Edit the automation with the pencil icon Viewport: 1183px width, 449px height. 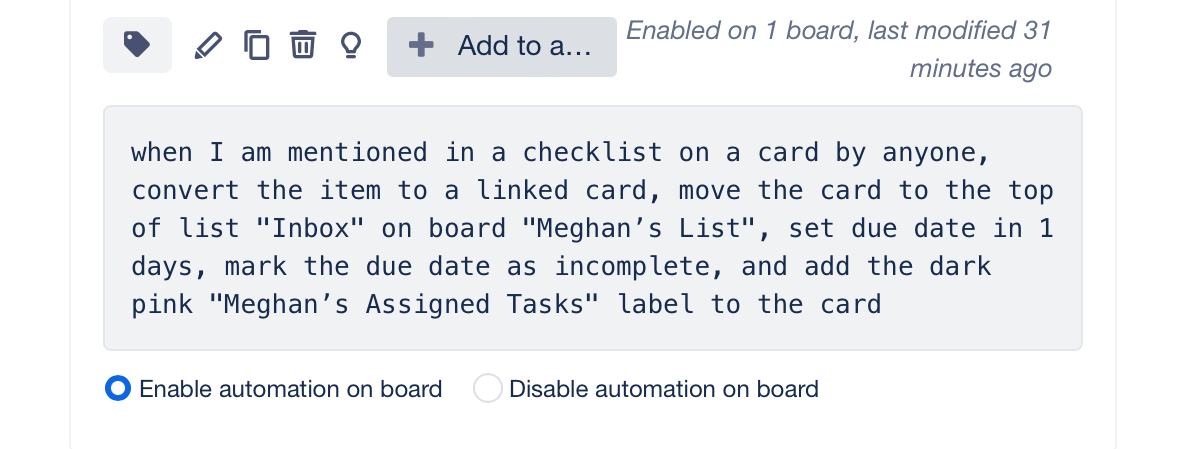click(x=207, y=45)
